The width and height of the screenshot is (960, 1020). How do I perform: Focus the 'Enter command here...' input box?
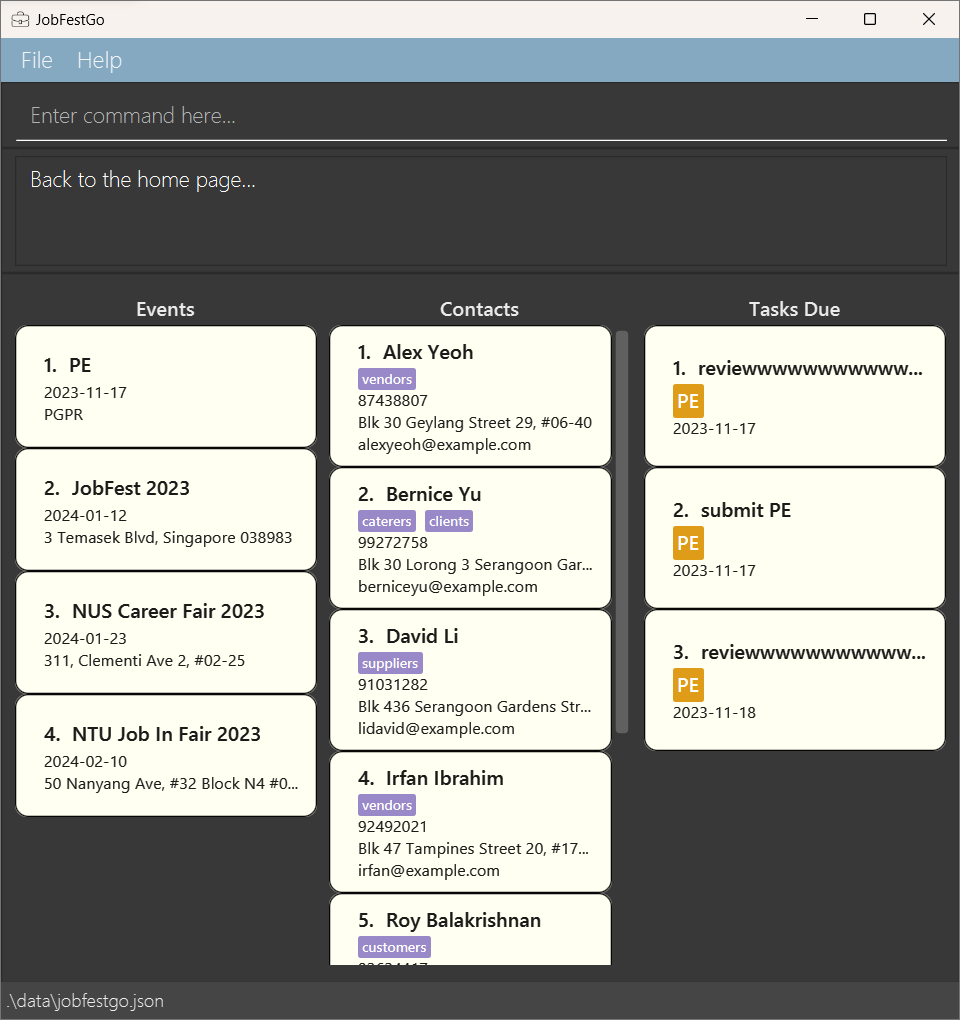point(481,116)
